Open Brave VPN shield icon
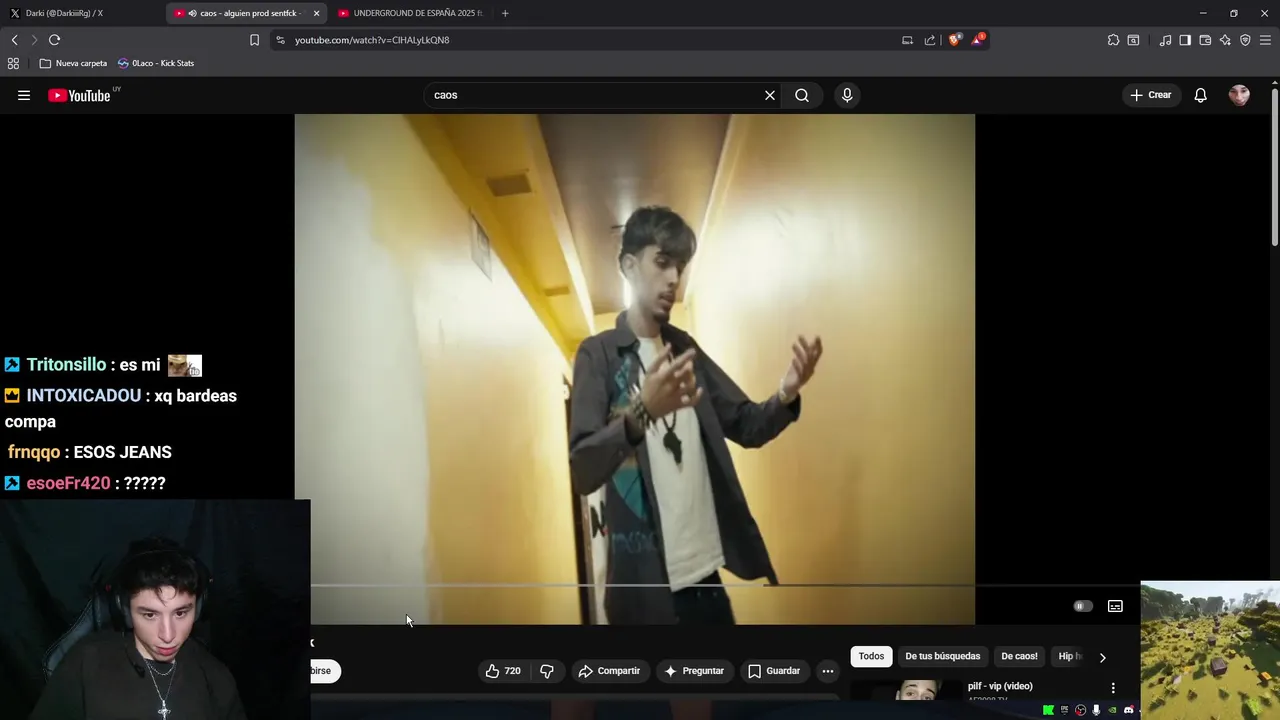 [1245, 40]
